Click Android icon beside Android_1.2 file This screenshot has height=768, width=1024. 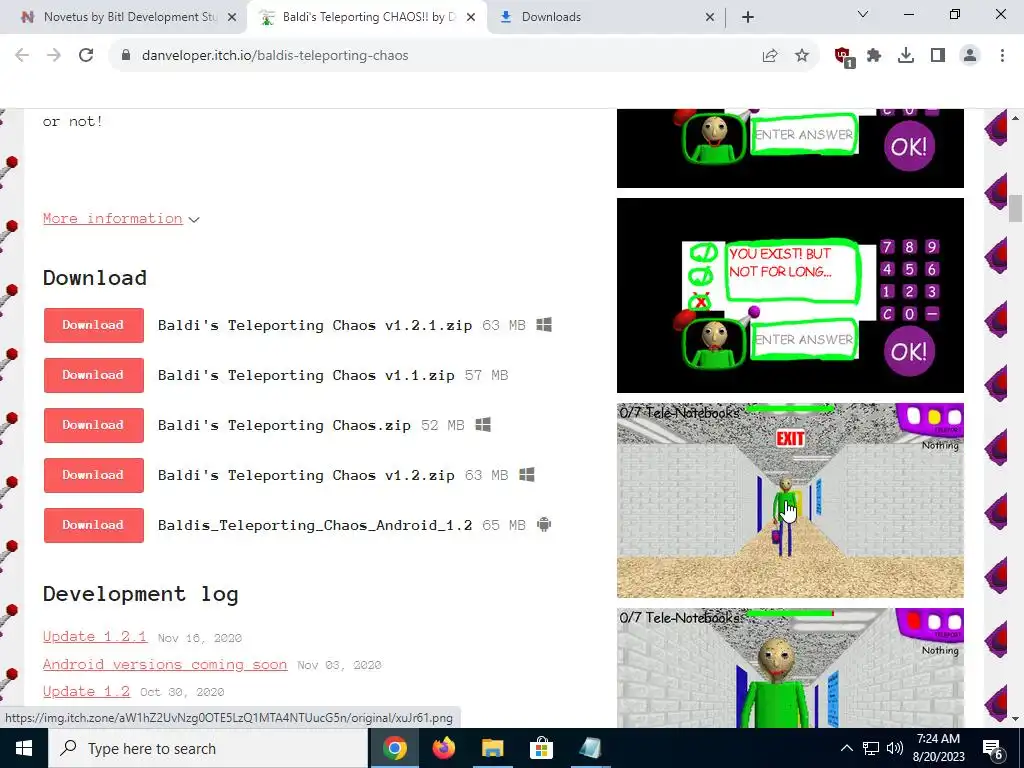point(544,524)
